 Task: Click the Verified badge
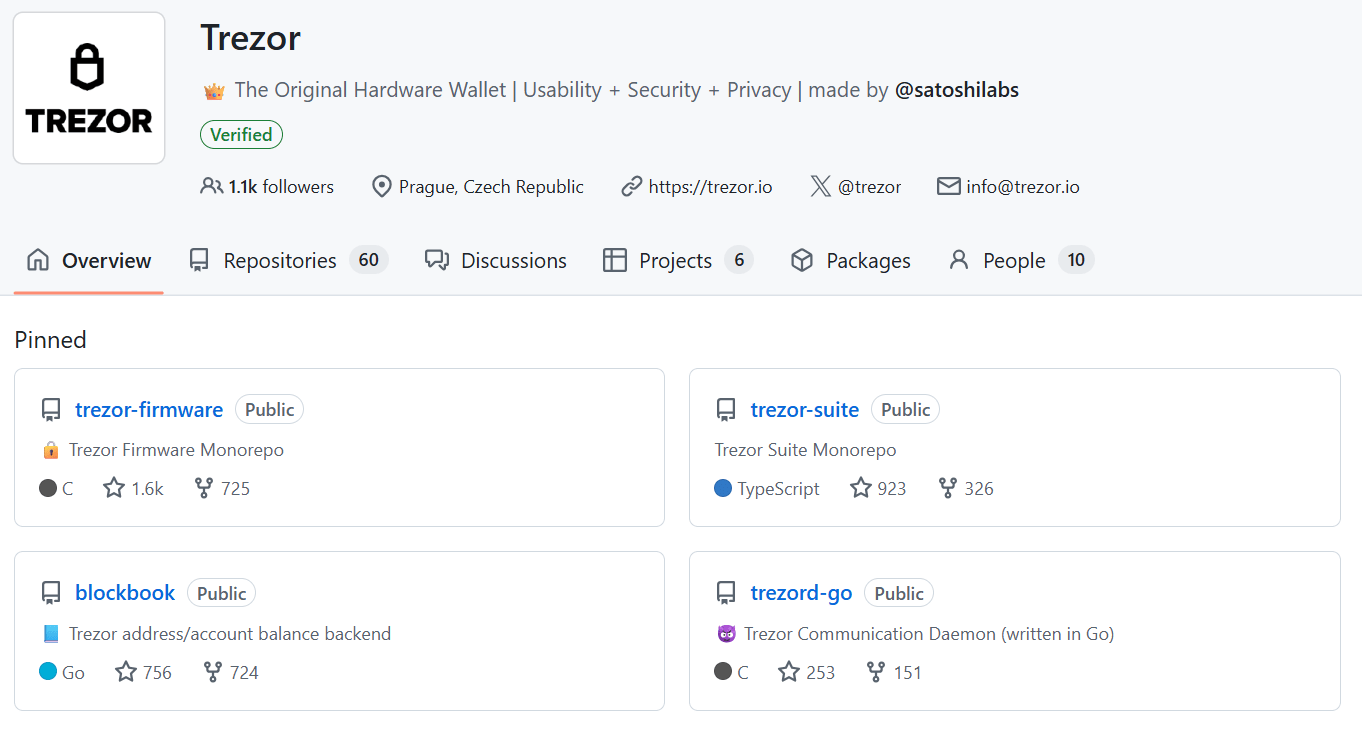pyautogui.click(x=241, y=135)
